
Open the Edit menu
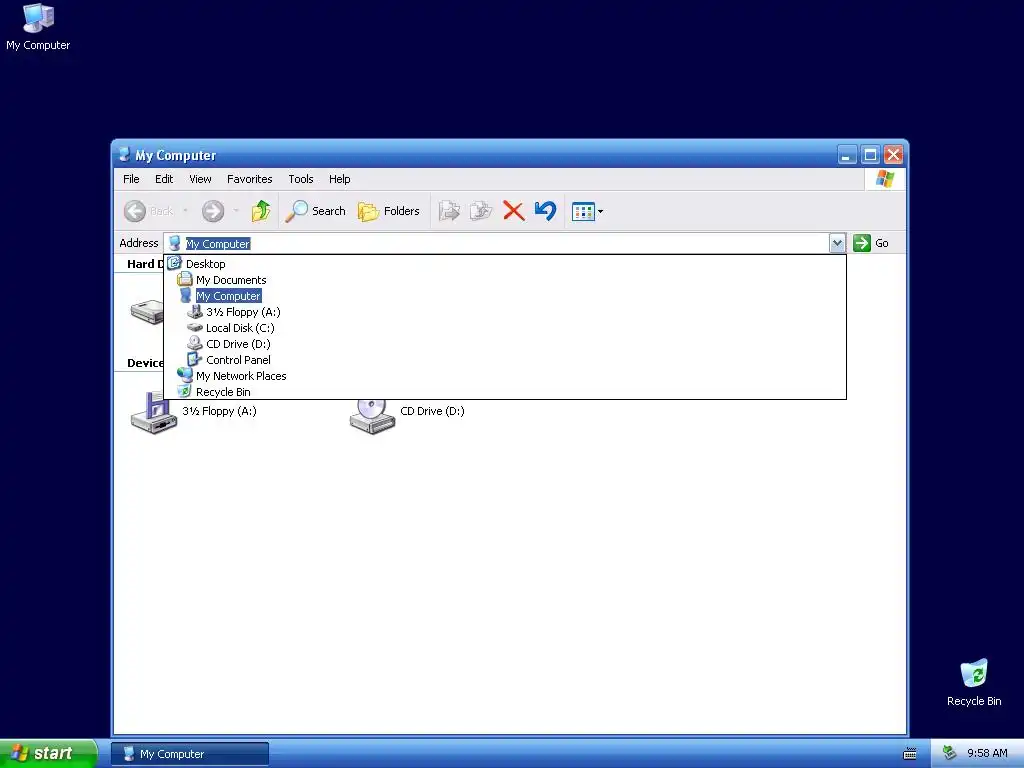point(164,179)
